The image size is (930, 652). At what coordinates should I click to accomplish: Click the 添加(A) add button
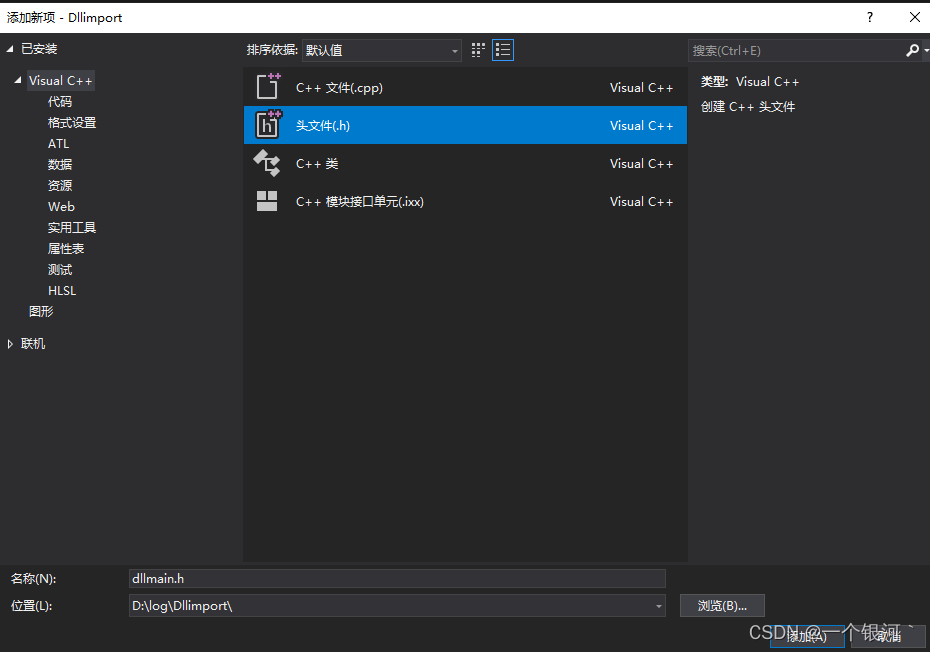[807, 637]
